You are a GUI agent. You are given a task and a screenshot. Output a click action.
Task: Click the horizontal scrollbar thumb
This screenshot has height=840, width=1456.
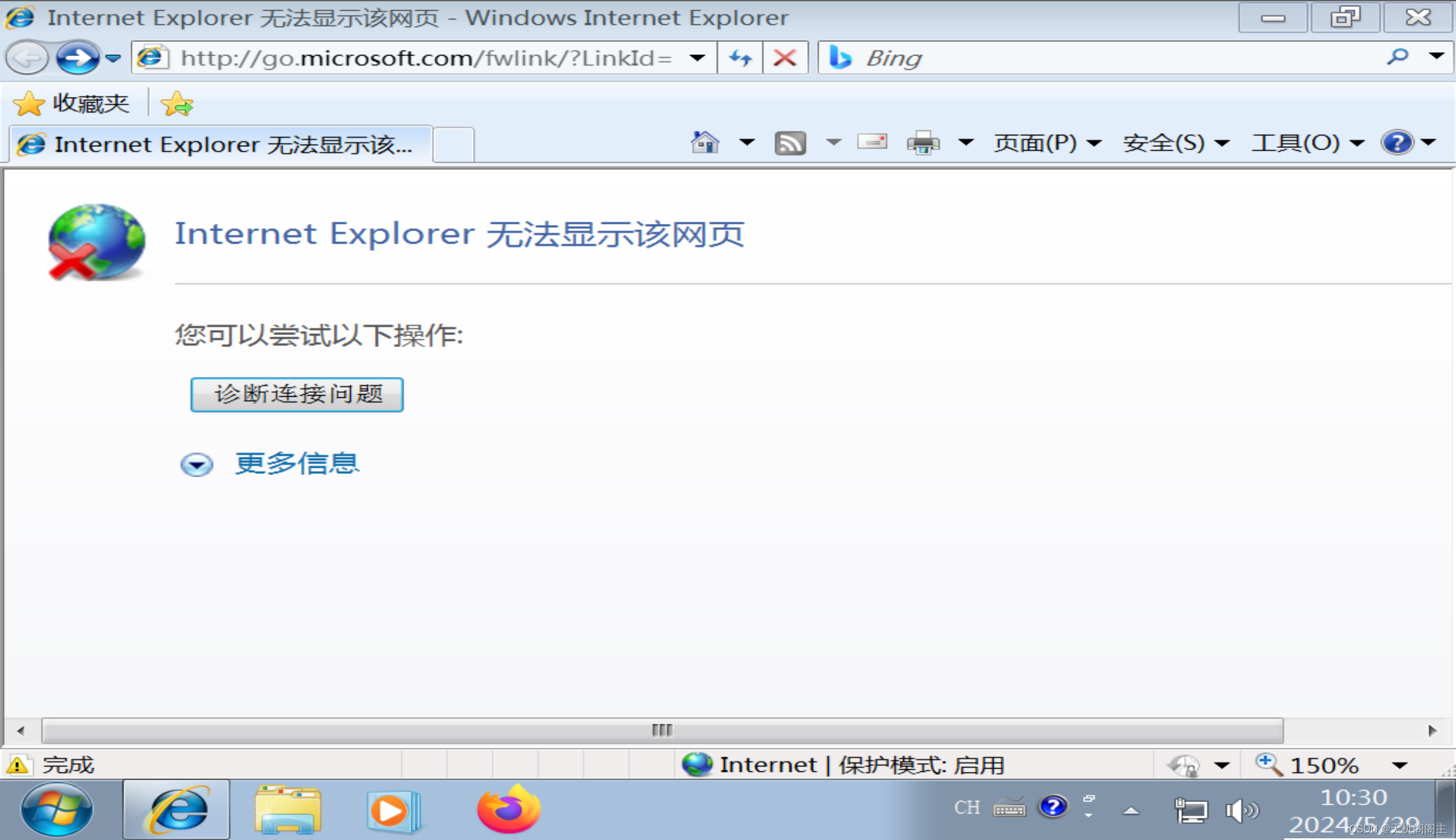pos(661,731)
